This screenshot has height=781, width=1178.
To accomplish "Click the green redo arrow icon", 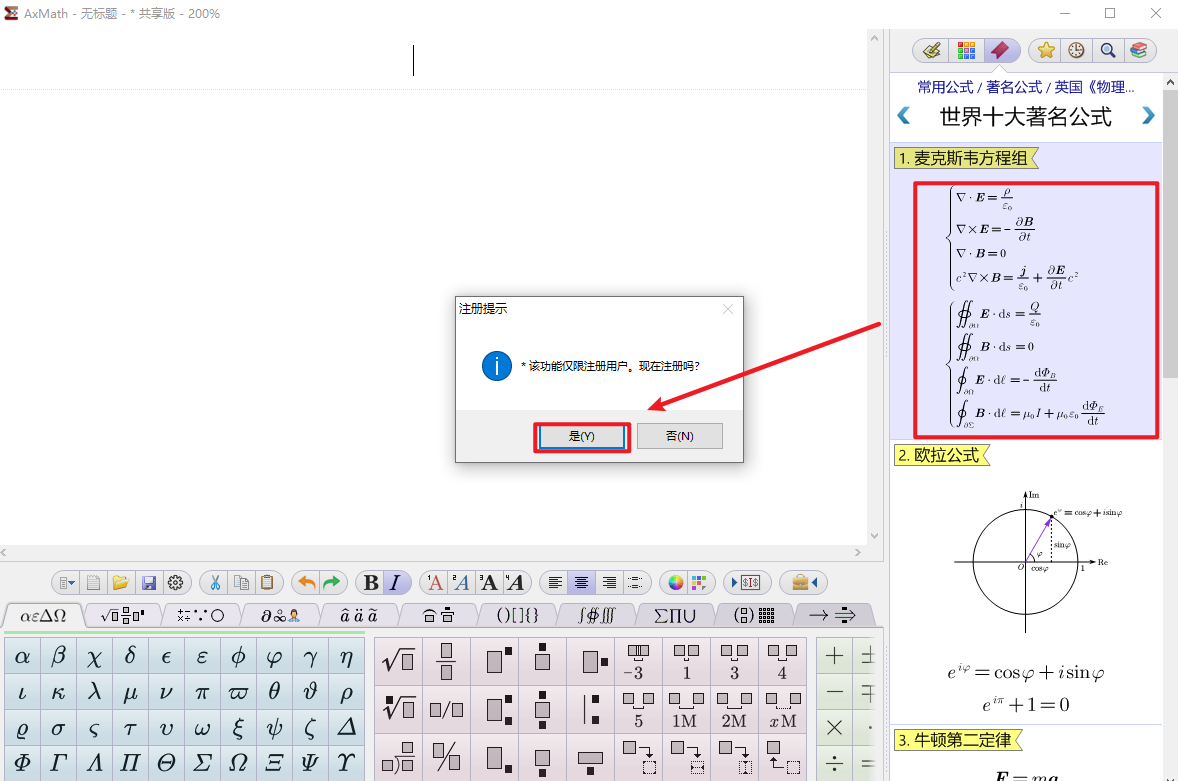I will coord(332,582).
